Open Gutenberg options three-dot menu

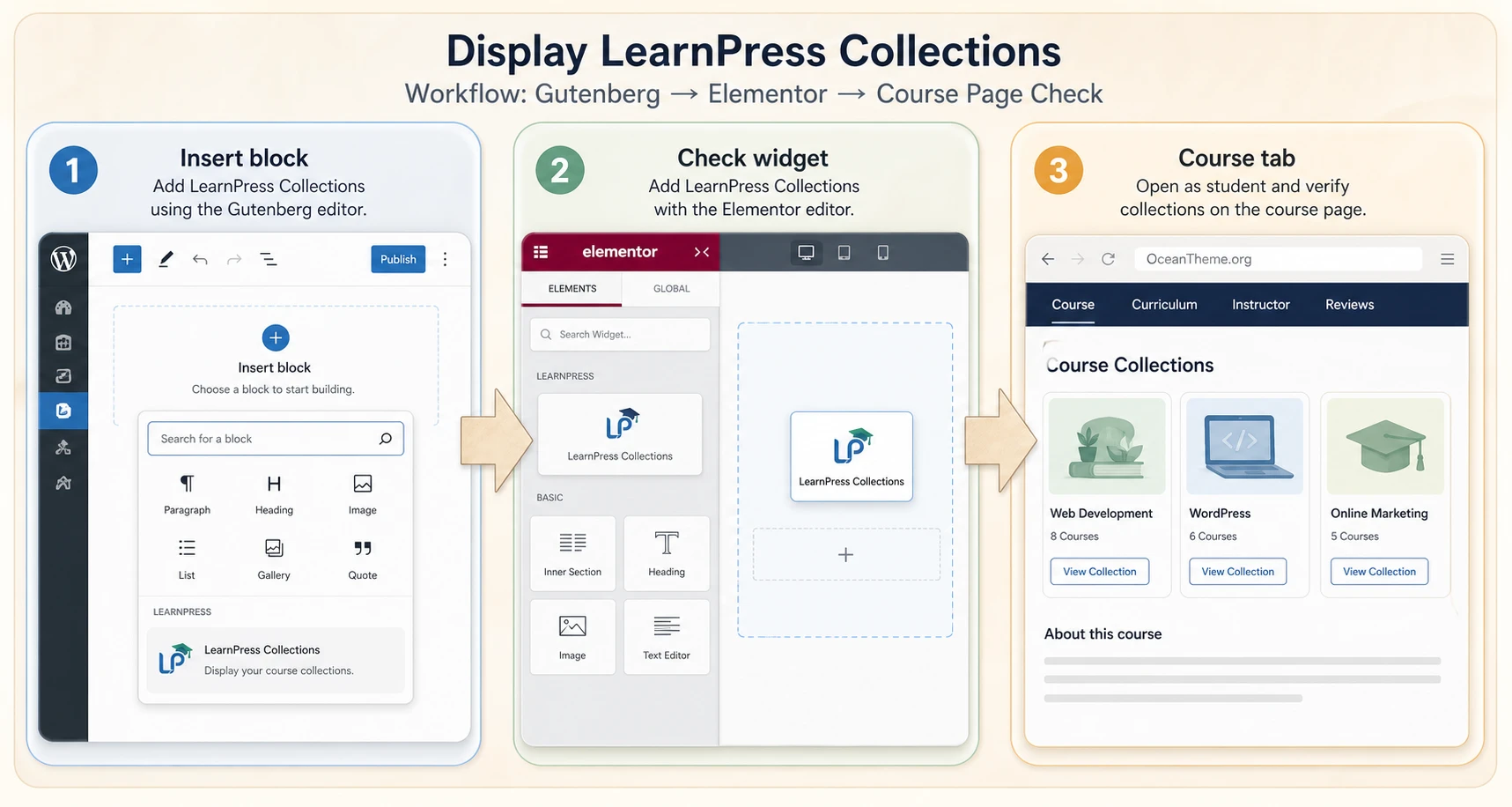445,259
